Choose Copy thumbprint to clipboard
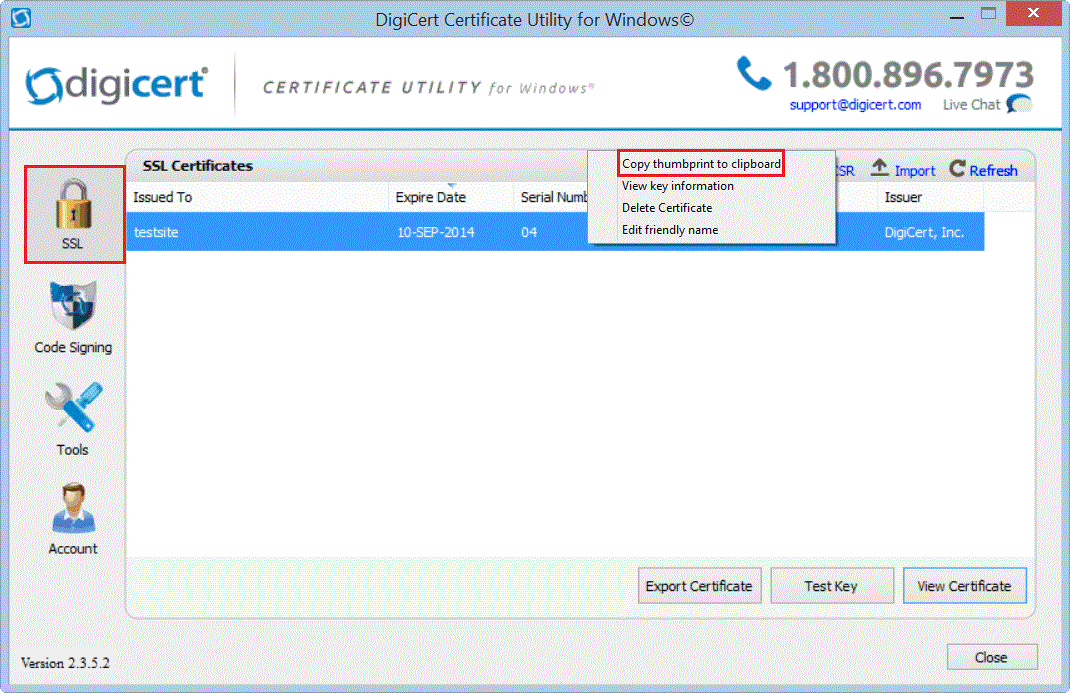Image resolution: width=1070 pixels, height=693 pixels. [x=701, y=164]
